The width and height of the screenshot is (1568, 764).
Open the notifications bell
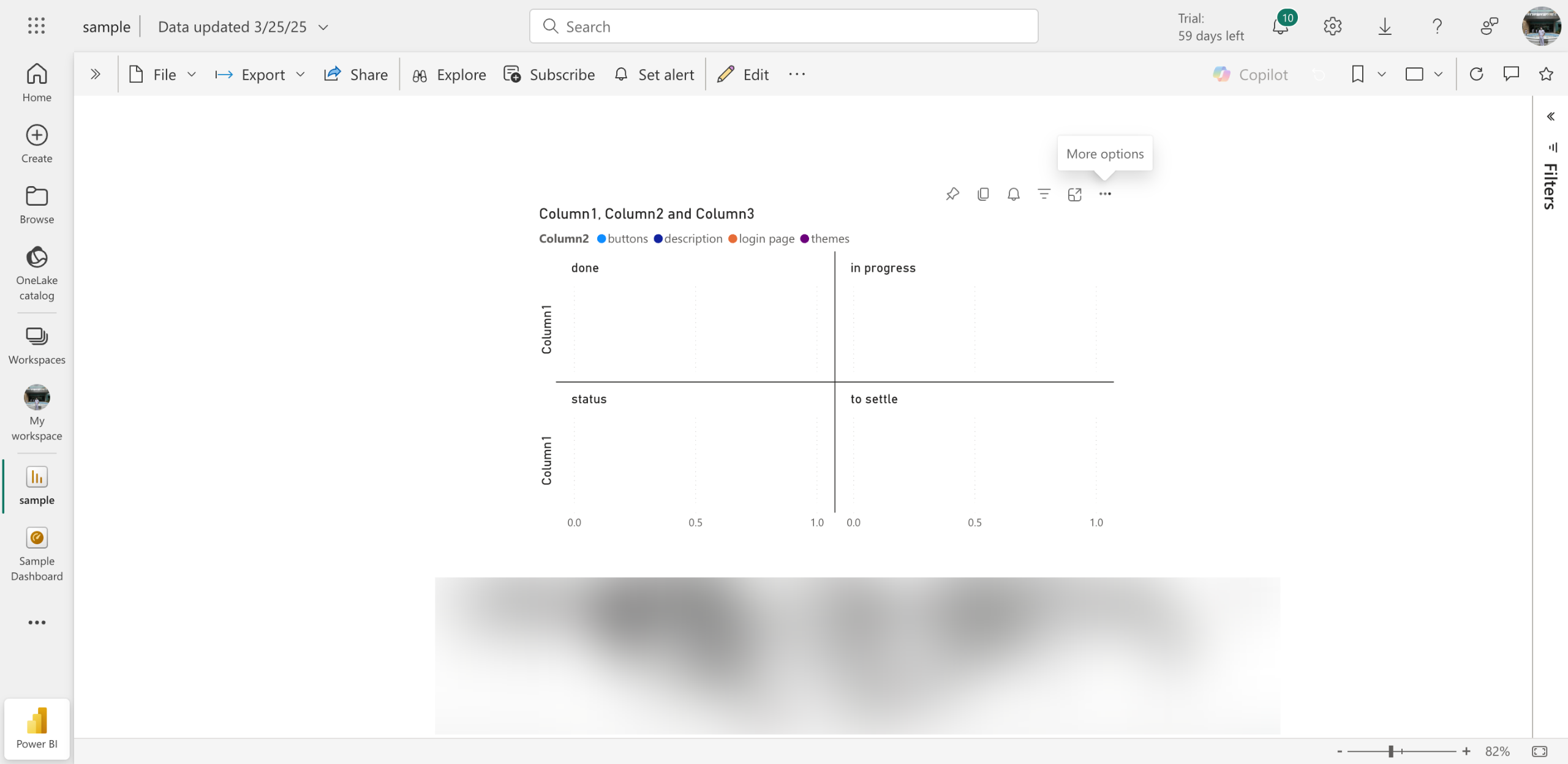point(1280,26)
